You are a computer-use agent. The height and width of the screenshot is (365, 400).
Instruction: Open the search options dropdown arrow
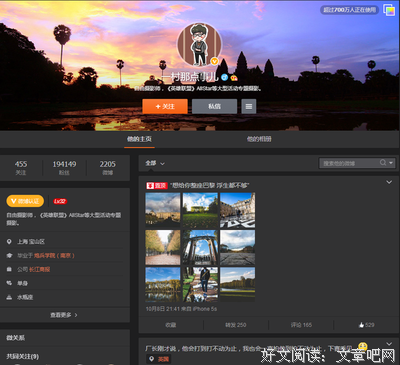[391, 163]
